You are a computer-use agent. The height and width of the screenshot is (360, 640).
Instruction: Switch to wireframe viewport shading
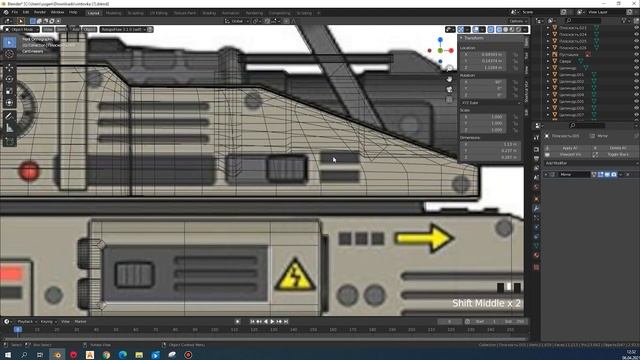point(499,29)
